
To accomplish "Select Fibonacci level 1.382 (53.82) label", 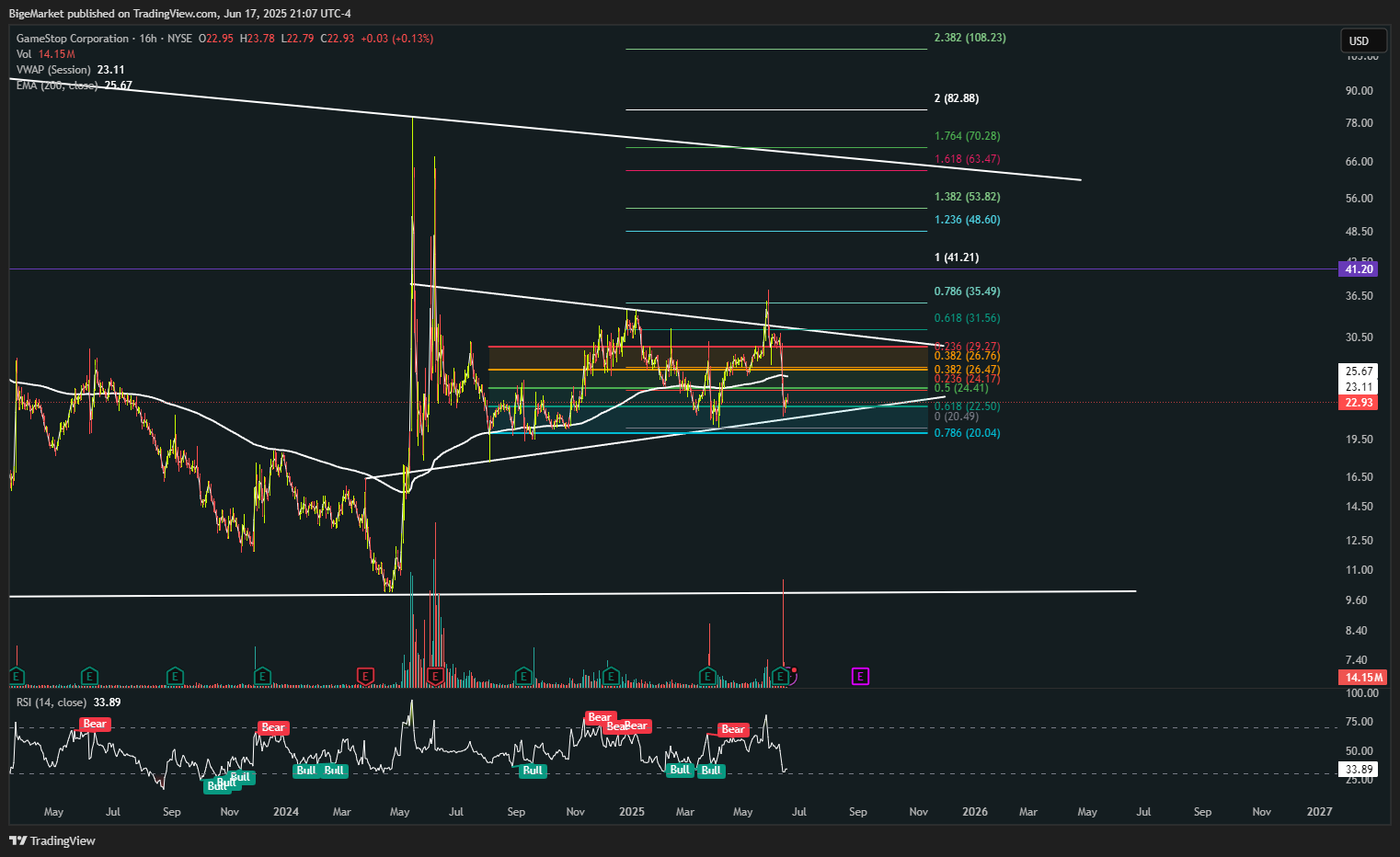I will coord(967,197).
